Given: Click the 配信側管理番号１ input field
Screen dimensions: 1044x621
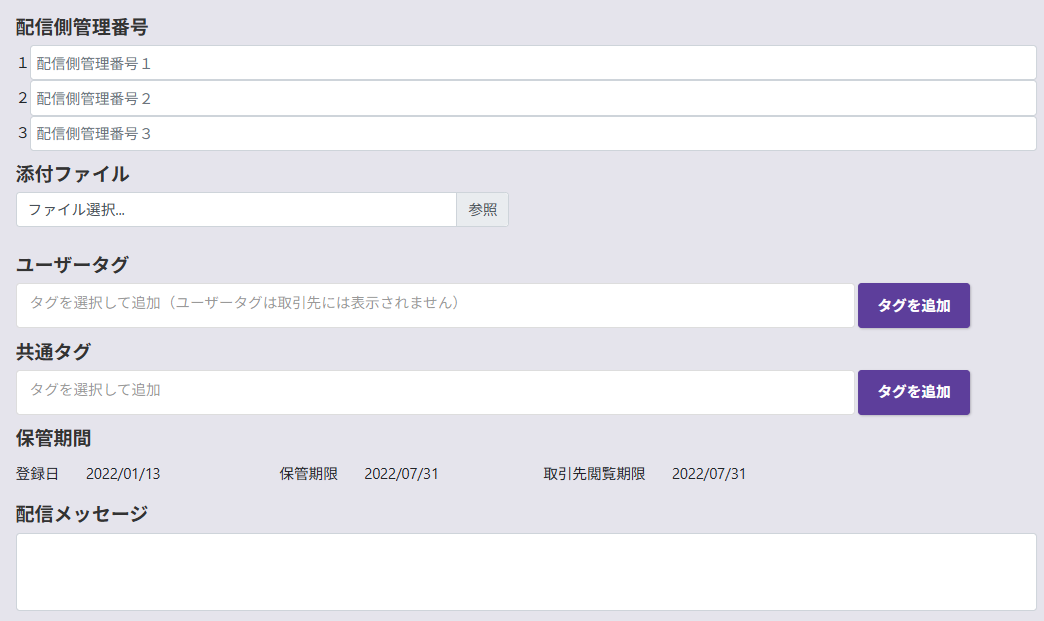Looking at the screenshot, I should [x=532, y=63].
